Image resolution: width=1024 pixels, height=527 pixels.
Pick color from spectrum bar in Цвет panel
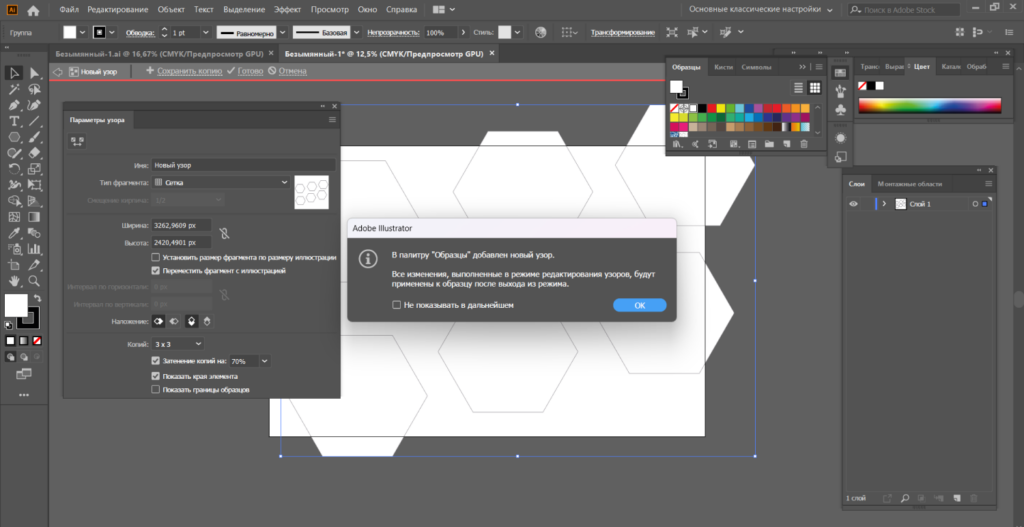(x=929, y=106)
